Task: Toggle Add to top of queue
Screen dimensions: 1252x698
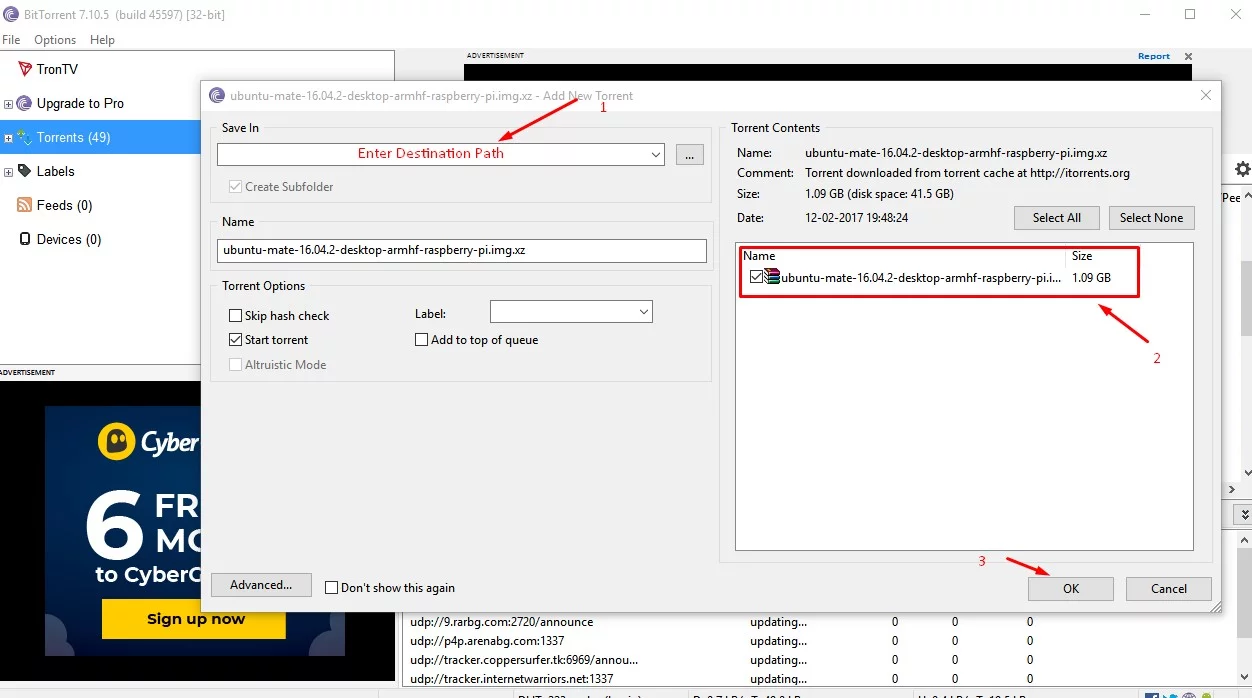Action: click(x=422, y=340)
